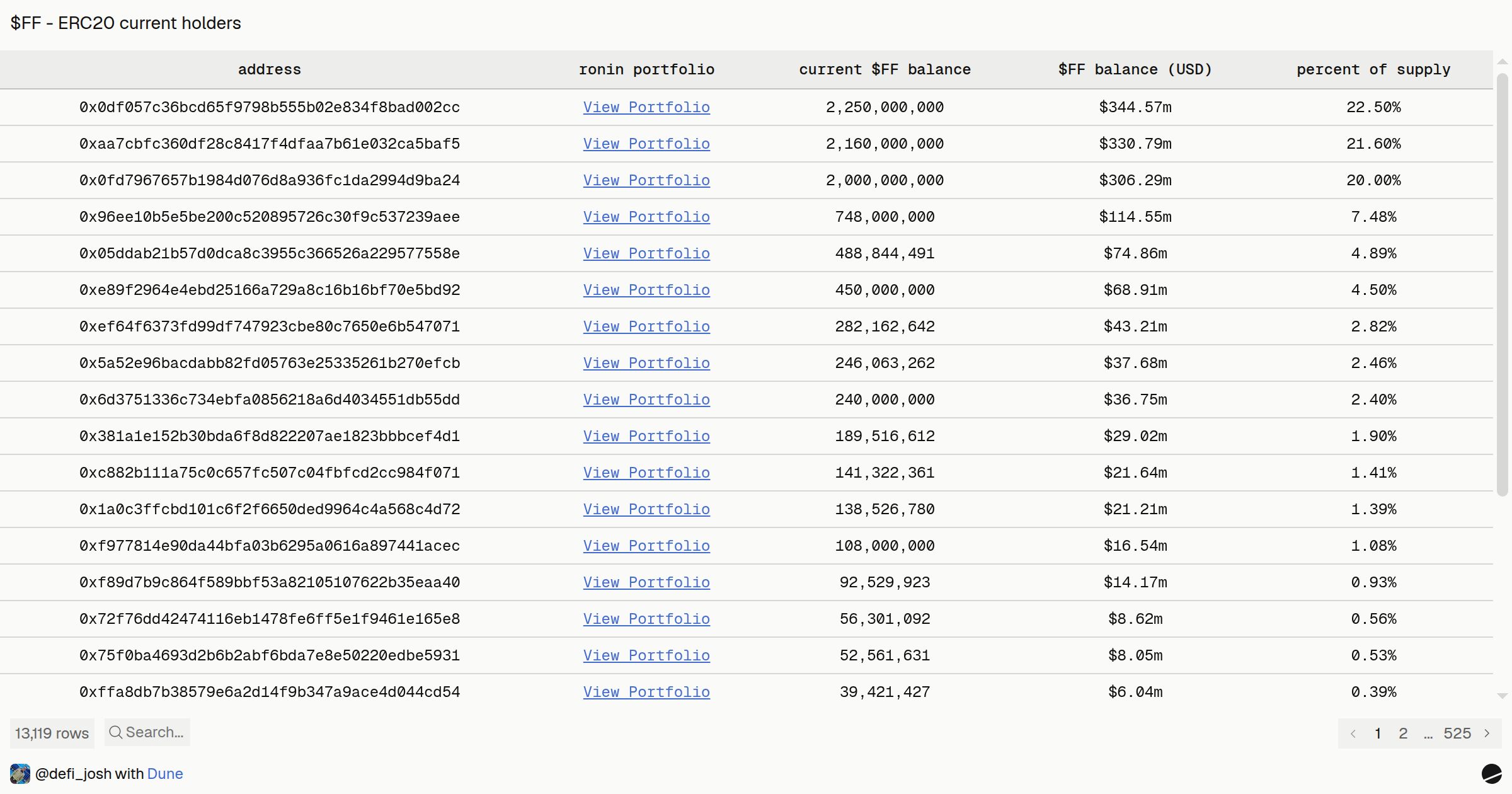The width and height of the screenshot is (1512, 794).
Task: Click scrollbar up arrow
Action: coord(1503,62)
